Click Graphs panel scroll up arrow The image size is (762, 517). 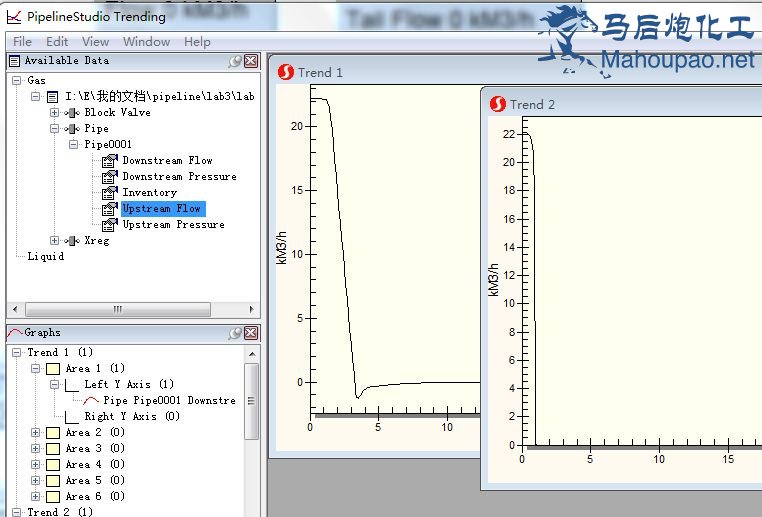252,354
